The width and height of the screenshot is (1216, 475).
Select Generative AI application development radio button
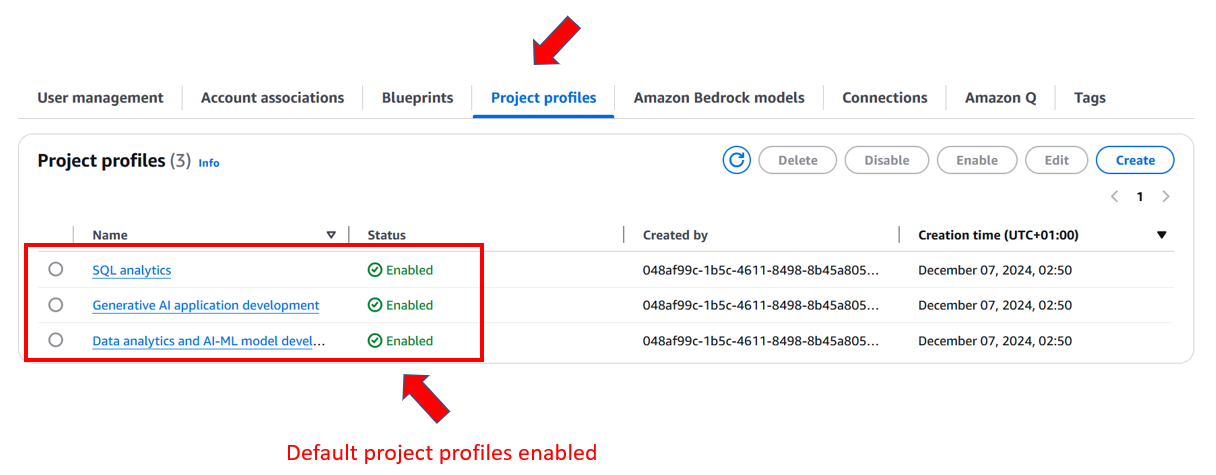56,304
